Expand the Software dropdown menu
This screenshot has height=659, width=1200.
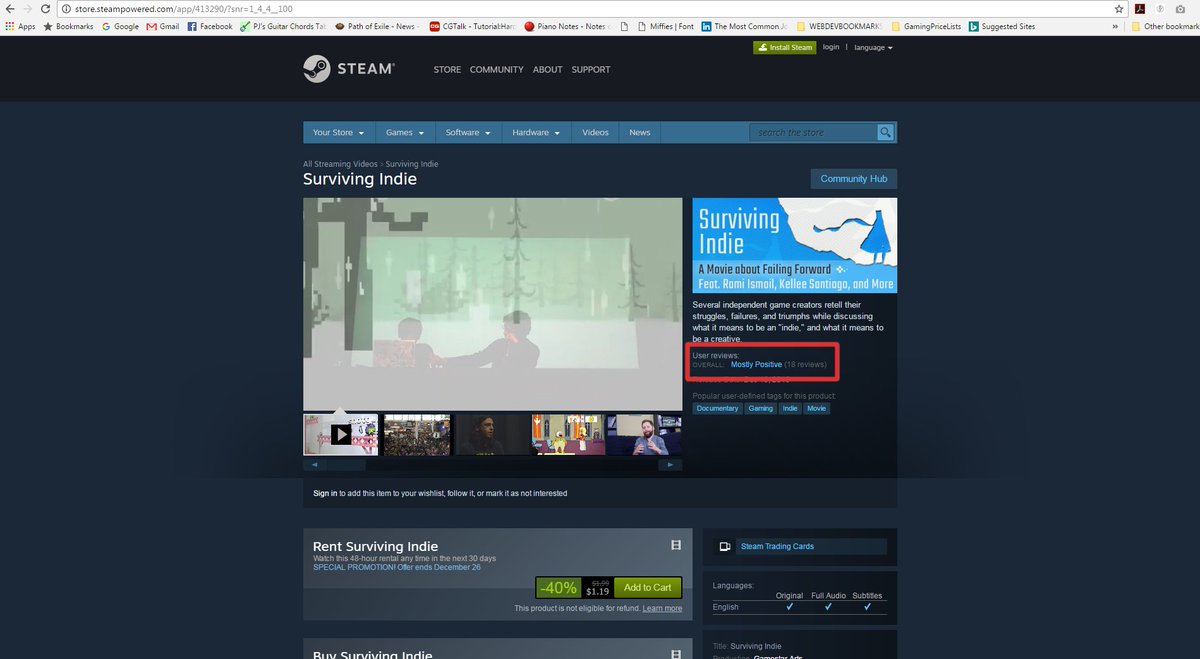pyautogui.click(x=468, y=132)
